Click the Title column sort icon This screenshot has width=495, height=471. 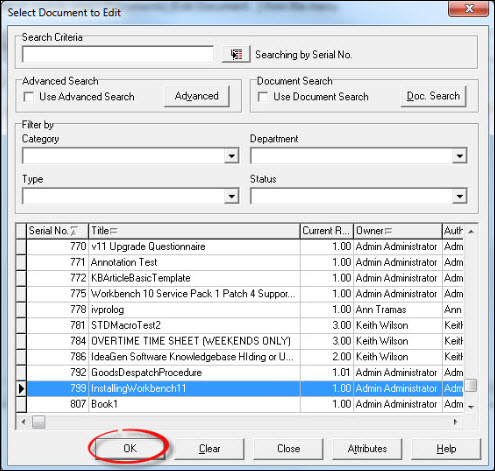pos(114,231)
